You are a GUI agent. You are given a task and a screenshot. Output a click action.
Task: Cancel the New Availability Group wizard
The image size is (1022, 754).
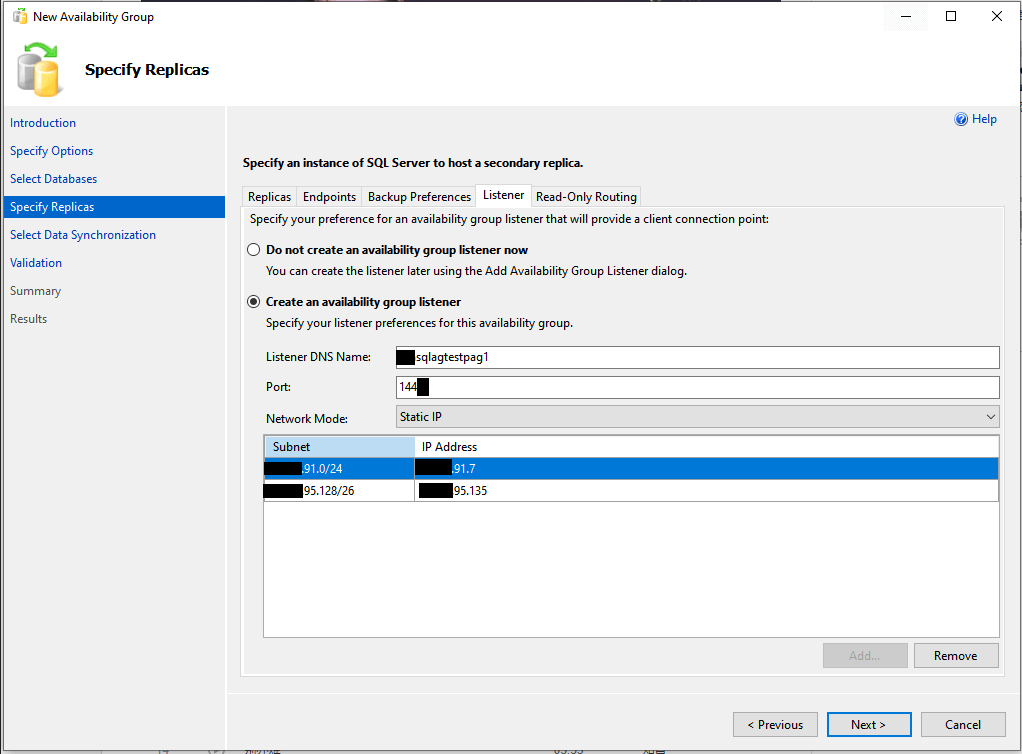[x=962, y=725]
